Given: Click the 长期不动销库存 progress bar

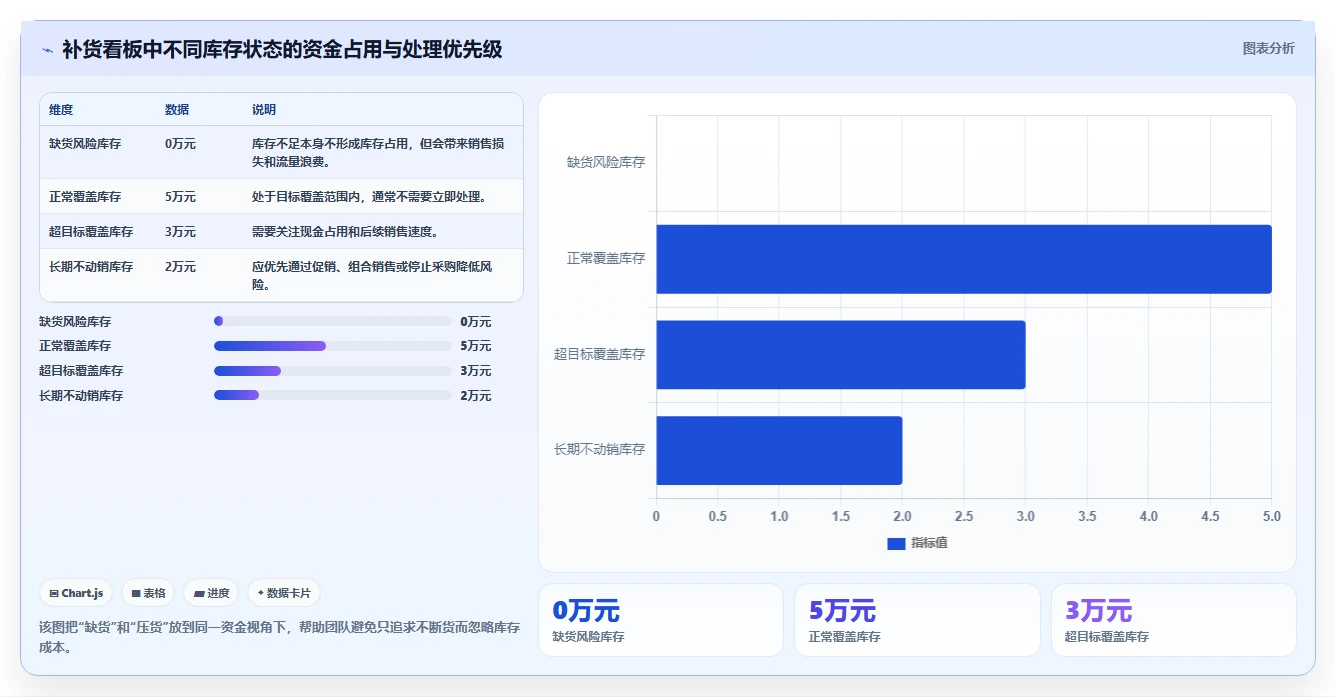Looking at the screenshot, I should pyautogui.click(x=333, y=396).
